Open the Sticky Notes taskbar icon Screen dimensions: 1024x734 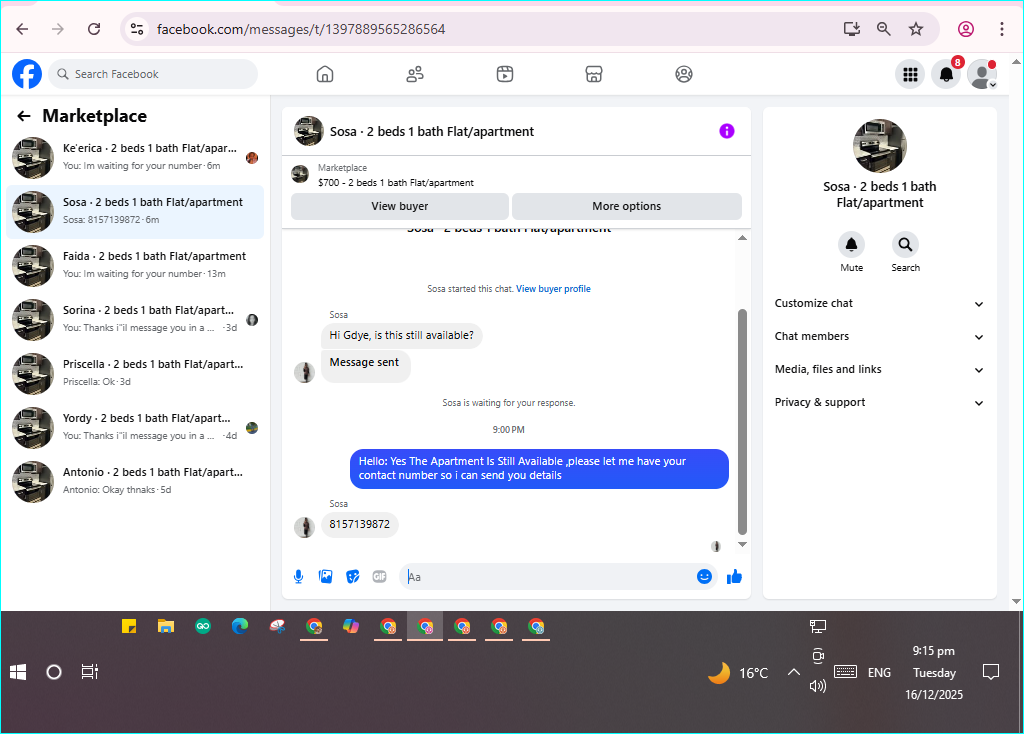pyautogui.click(x=129, y=627)
